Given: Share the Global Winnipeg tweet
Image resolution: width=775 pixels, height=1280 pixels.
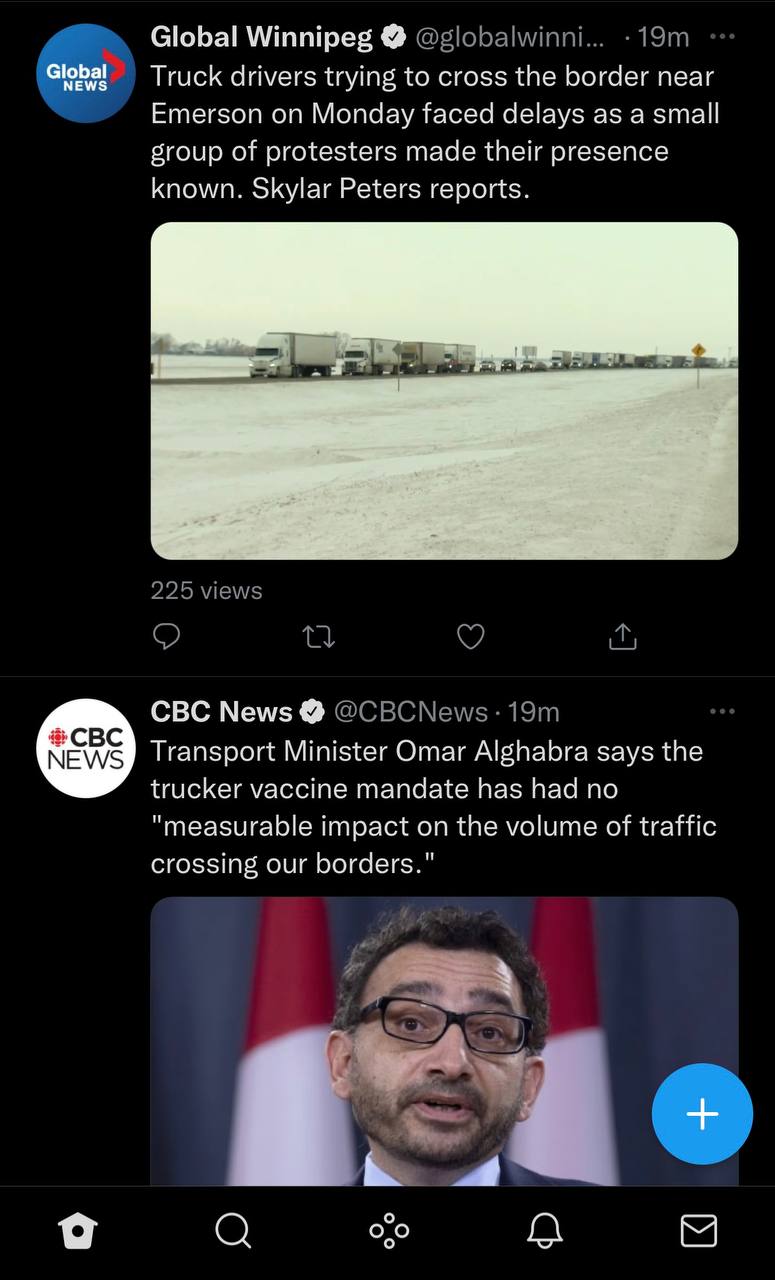Looking at the screenshot, I should pyautogui.click(x=622, y=636).
